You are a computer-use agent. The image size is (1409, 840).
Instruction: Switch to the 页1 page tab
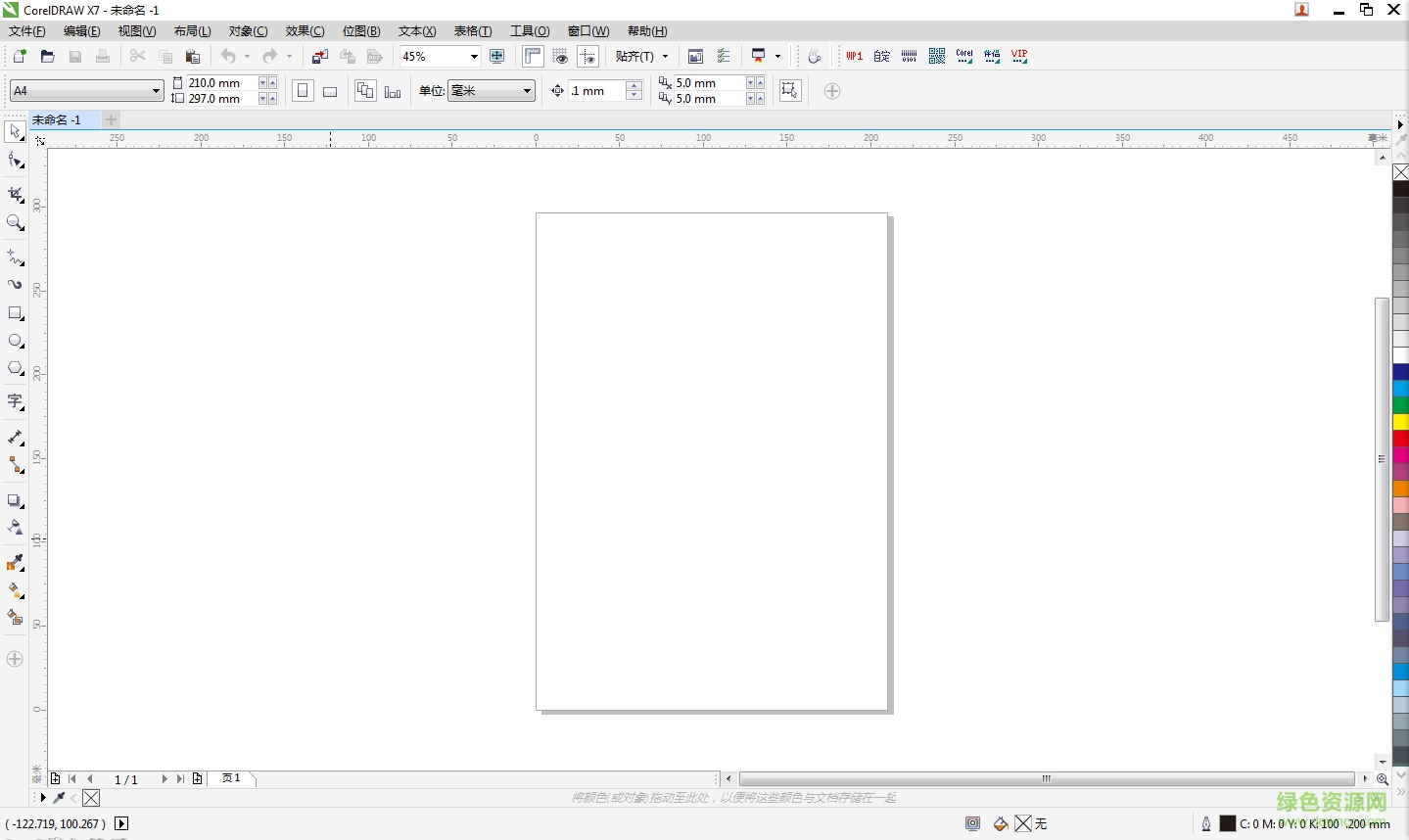click(x=231, y=778)
